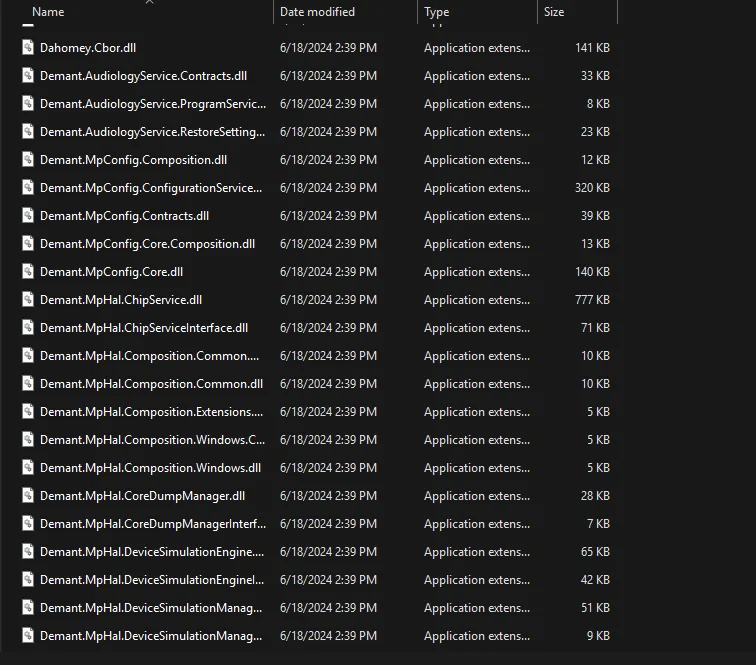The height and width of the screenshot is (665, 756).
Task: Sort files by the Name column header
Action: pos(48,12)
